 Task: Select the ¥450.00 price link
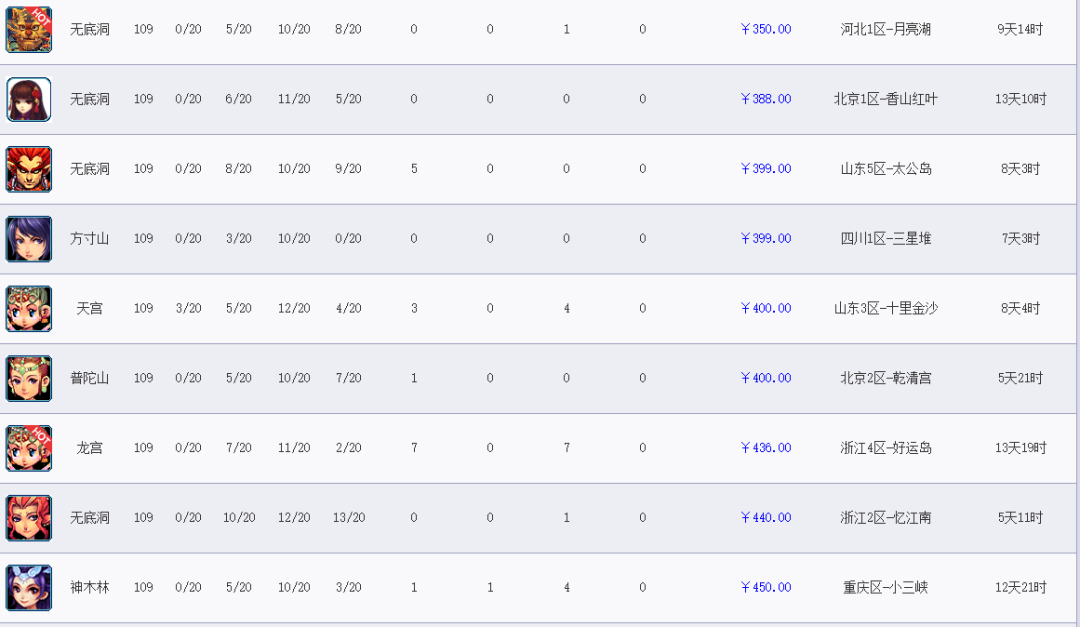point(766,587)
